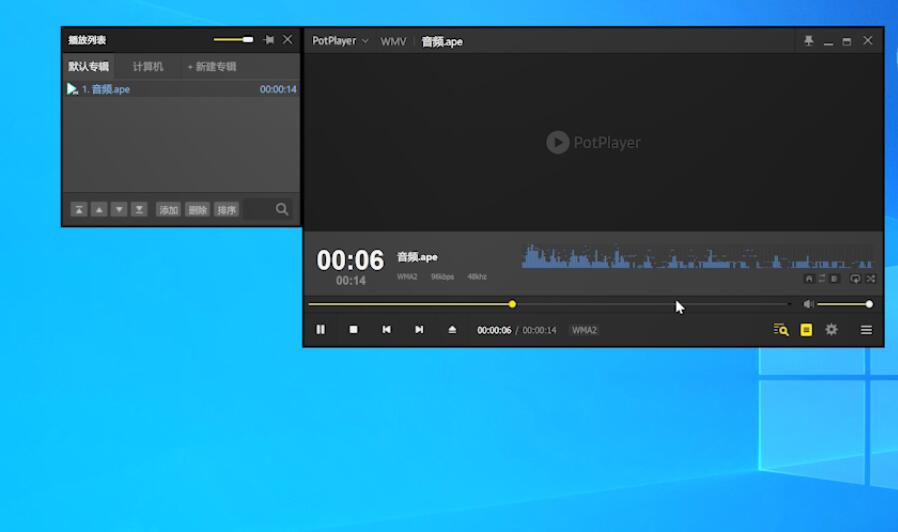This screenshot has width=898, height=532.
Task: Click the 00:00:14 duration in the playlist
Action: coord(278,89)
